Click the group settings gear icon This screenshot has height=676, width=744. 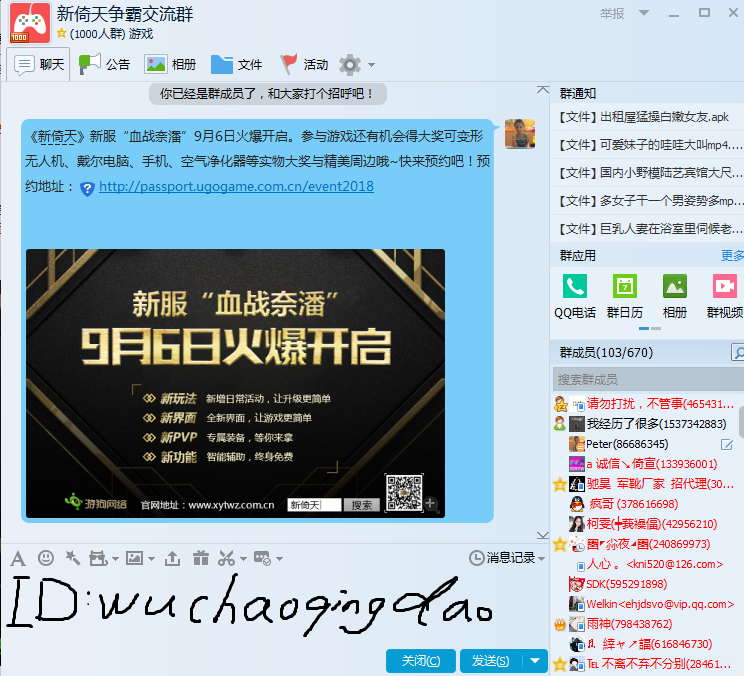pyautogui.click(x=350, y=65)
